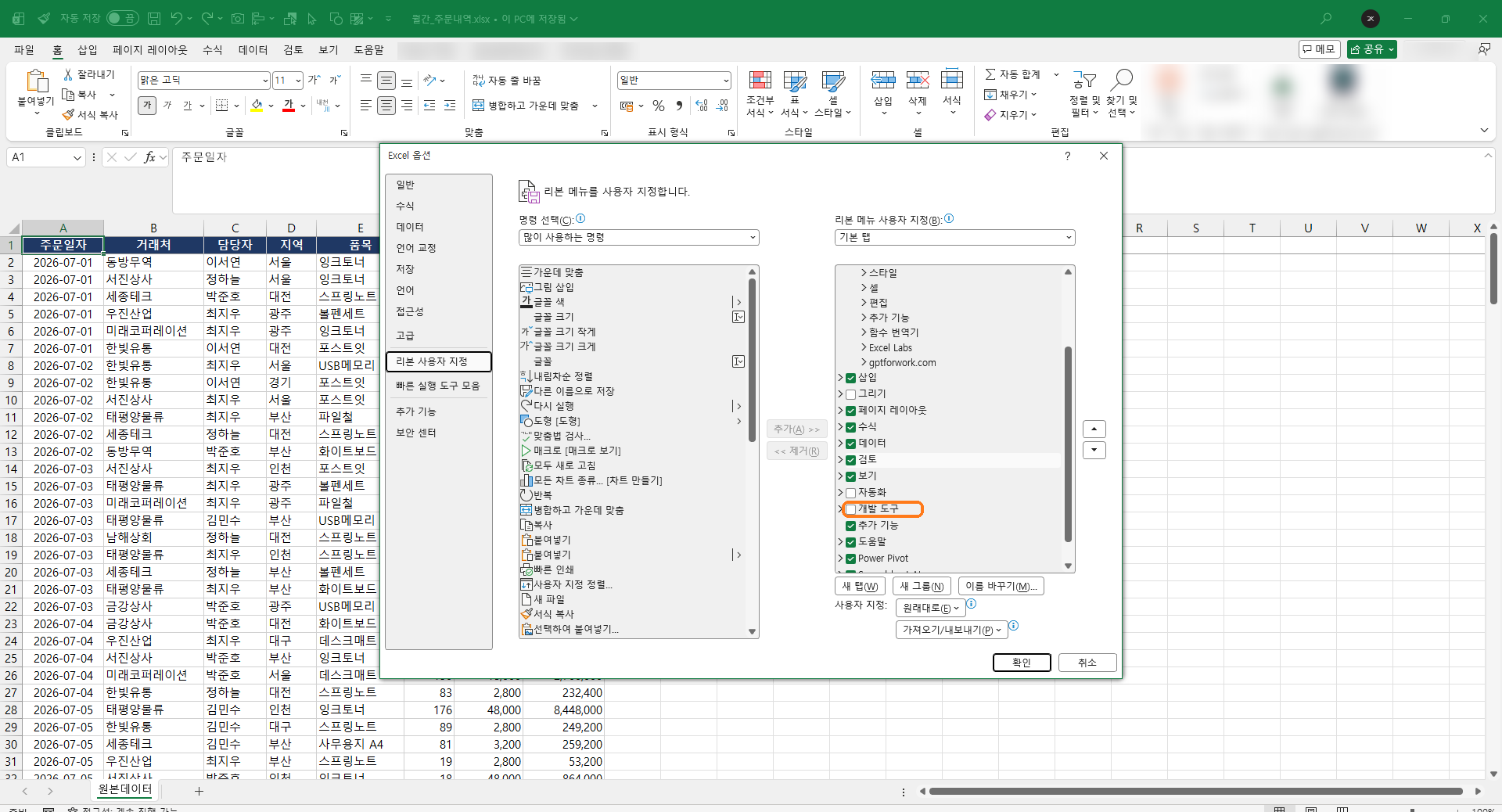Click the Sort and Filter icon
Viewport: 1502px width, 812px height.
(x=1085, y=80)
